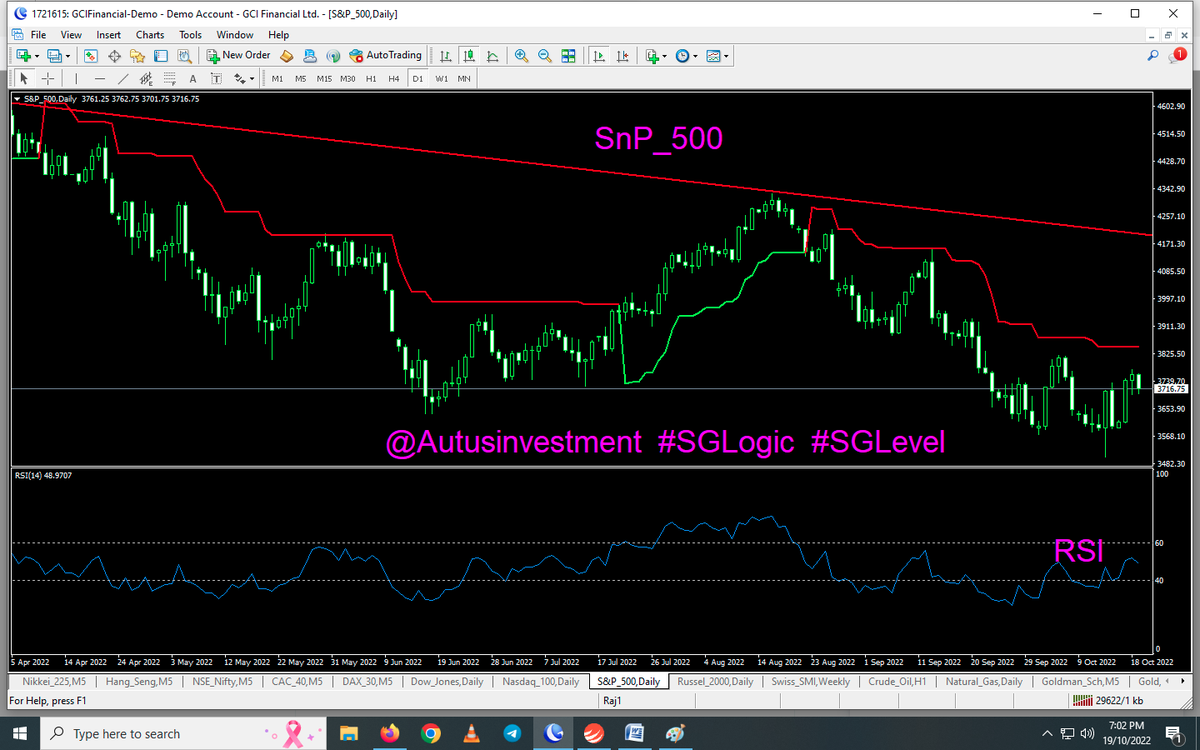The image size is (1200, 750).
Task: Open Telegram from the taskbar
Action: [x=512, y=734]
